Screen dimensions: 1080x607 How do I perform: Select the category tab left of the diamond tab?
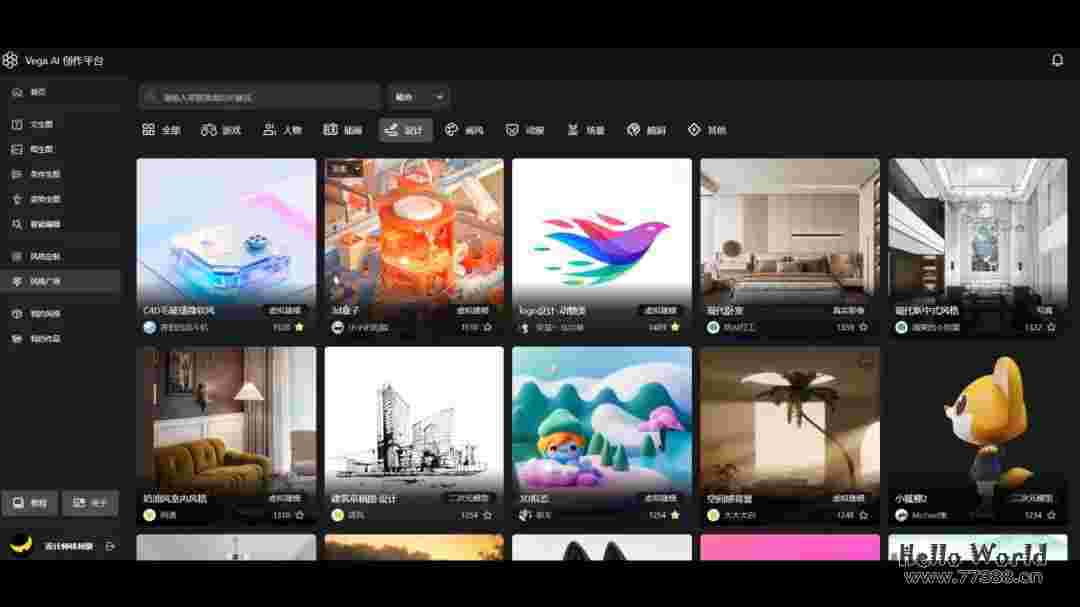click(647, 130)
